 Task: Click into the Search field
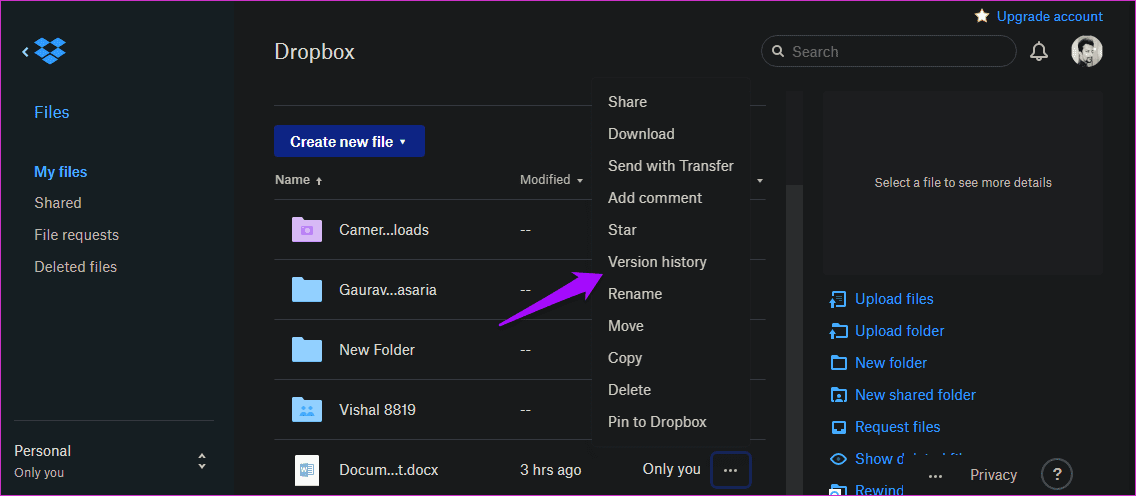pos(888,51)
